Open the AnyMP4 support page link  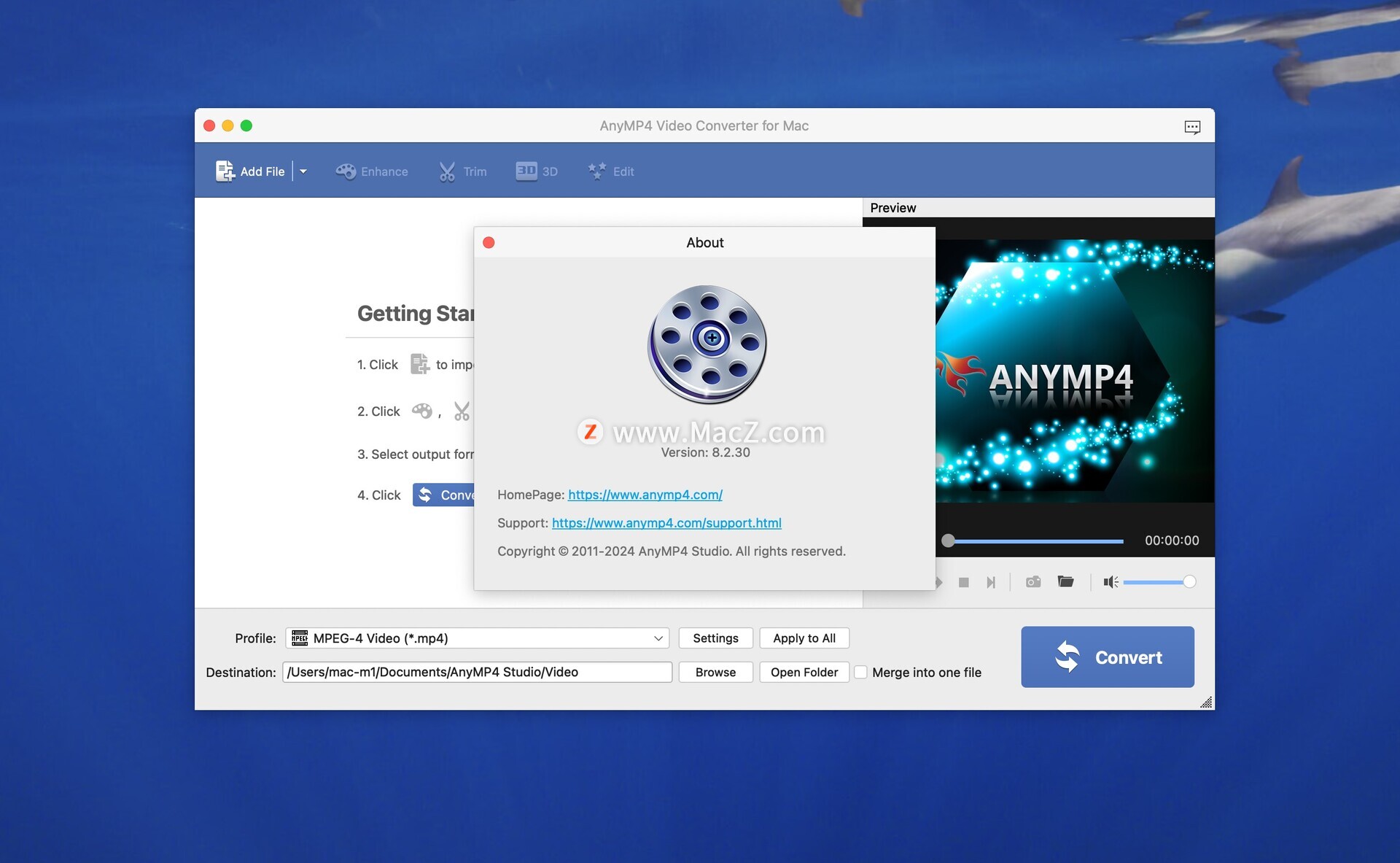coord(666,523)
